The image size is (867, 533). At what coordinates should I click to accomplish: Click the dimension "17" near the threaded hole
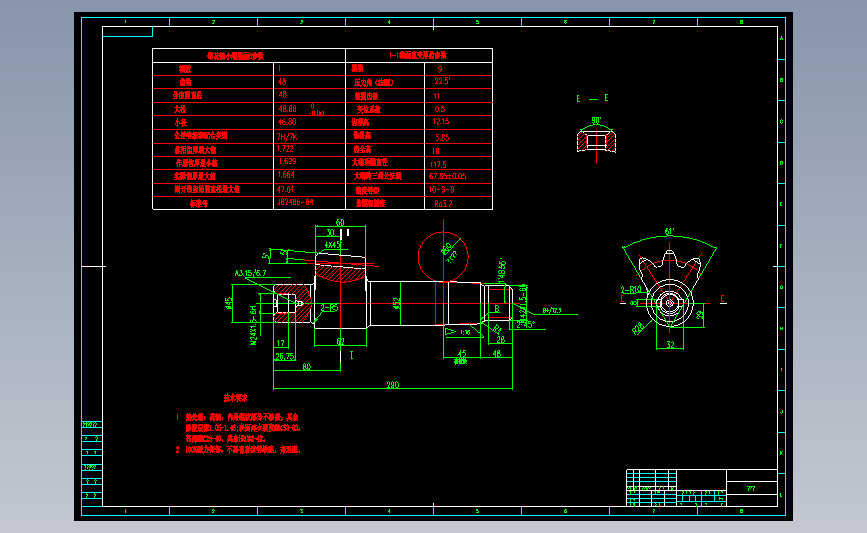(x=280, y=343)
